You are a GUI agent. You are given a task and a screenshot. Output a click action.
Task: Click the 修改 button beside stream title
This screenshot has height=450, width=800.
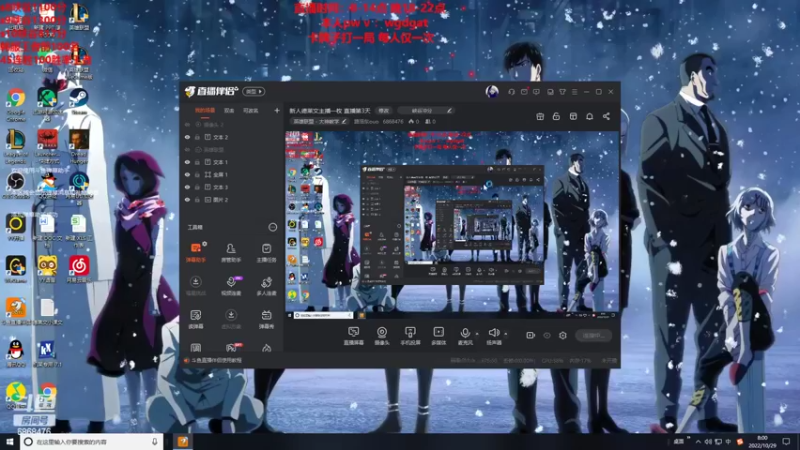383,111
